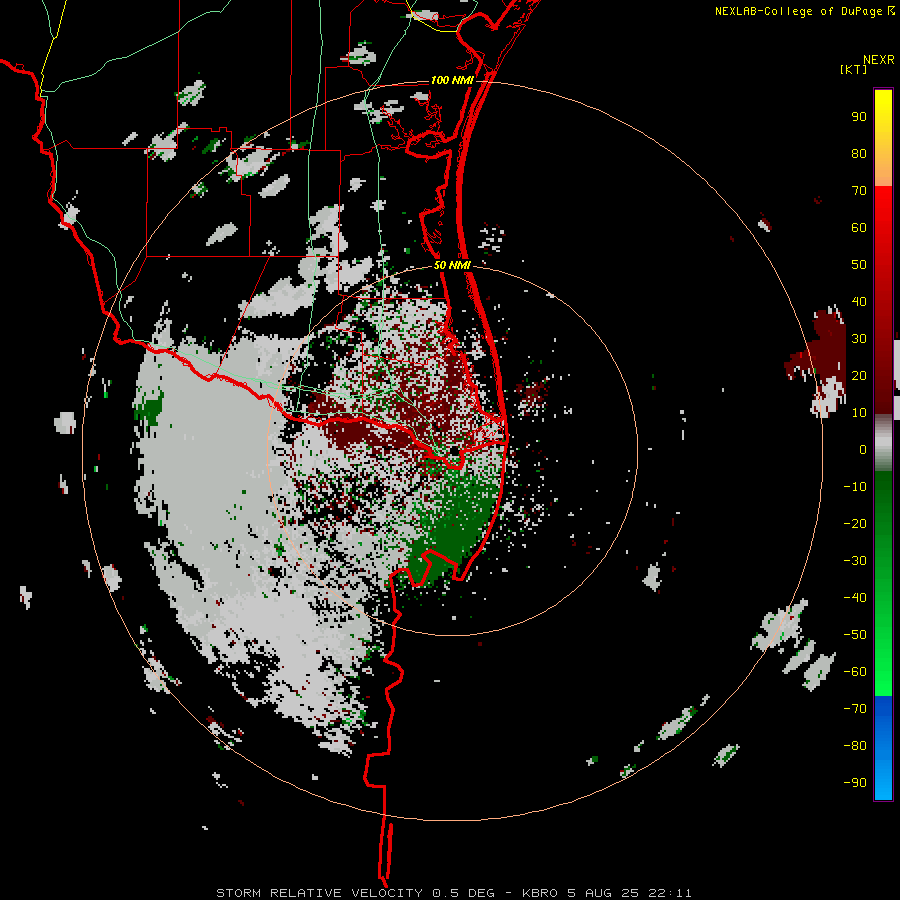Click the KBRO station identifier in caption

(x=540, y=893)
